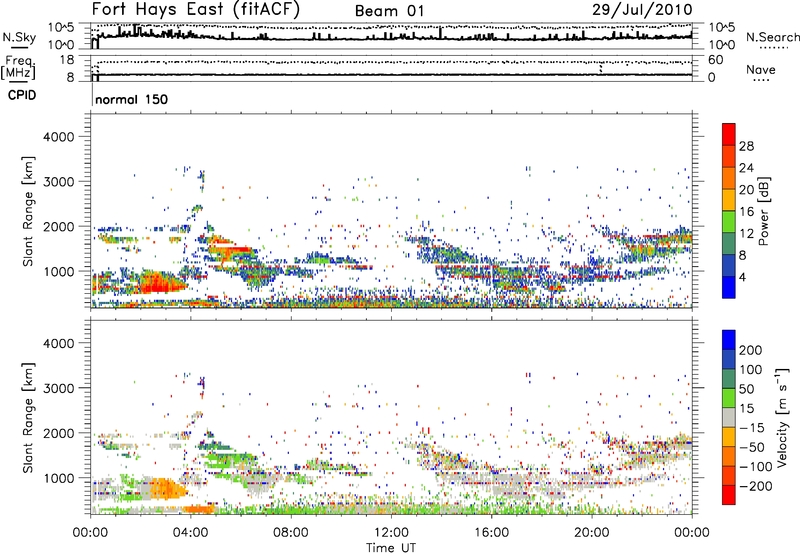Click the ending "00:00" time tick label
Screen dimensions: 800x554
[x=692, y=533]
